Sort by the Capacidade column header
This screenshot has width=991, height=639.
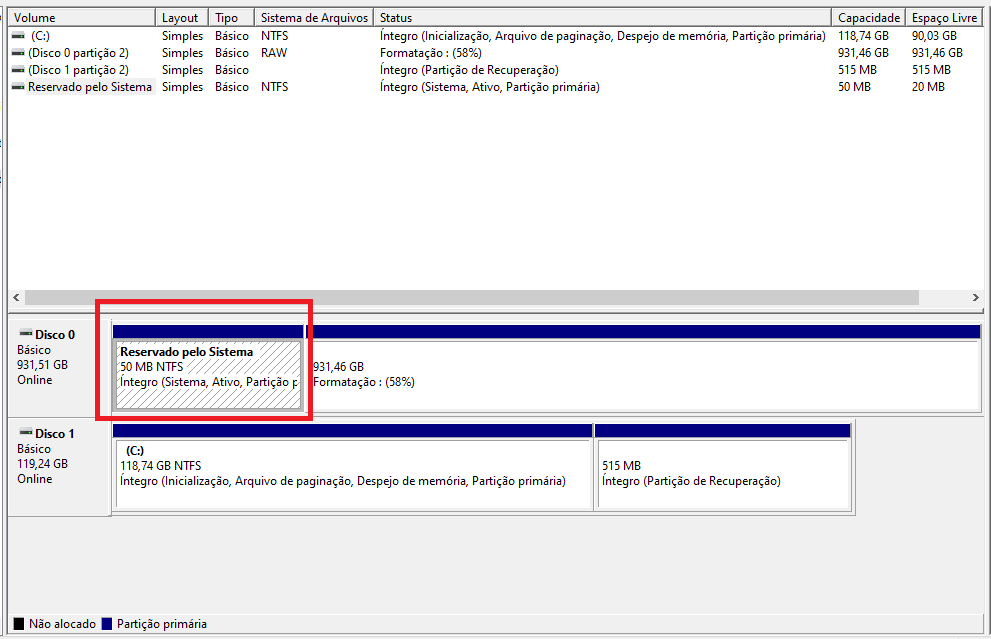point(868,18)
